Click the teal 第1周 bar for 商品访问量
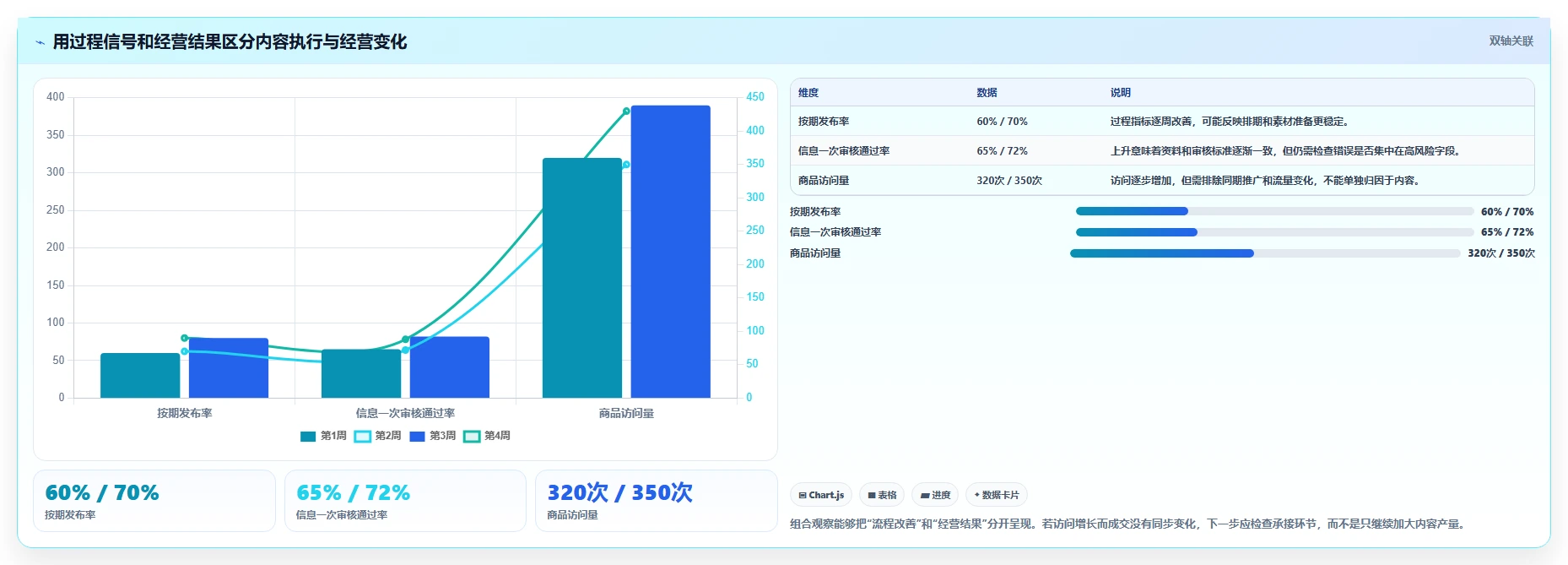This screenshot has height=565, width=1568. tap(582, 278)
